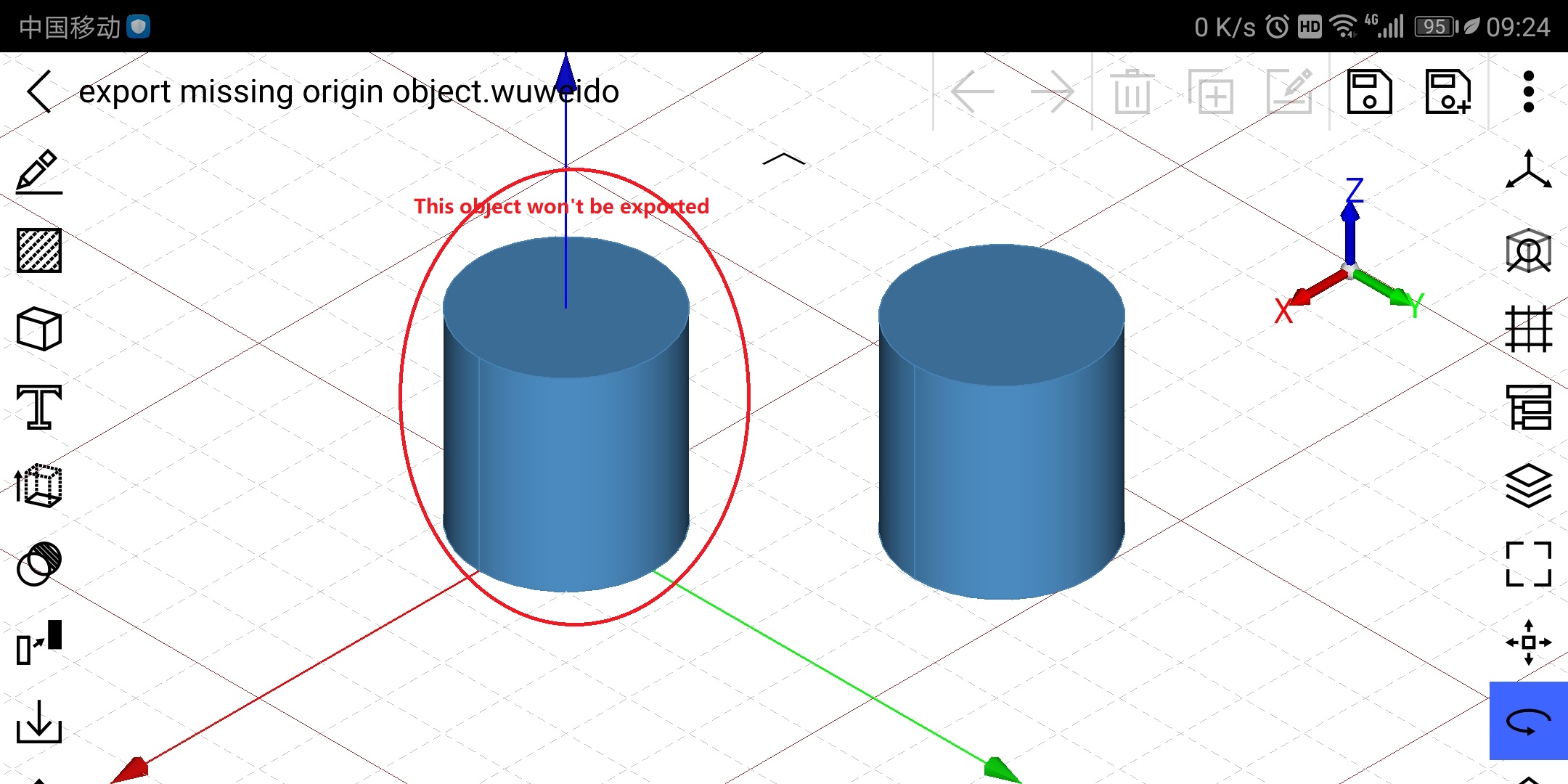Open the three-dot overflow menu
The height and width of the screenshot is (784, 1568).
(x=1529, y=92)
